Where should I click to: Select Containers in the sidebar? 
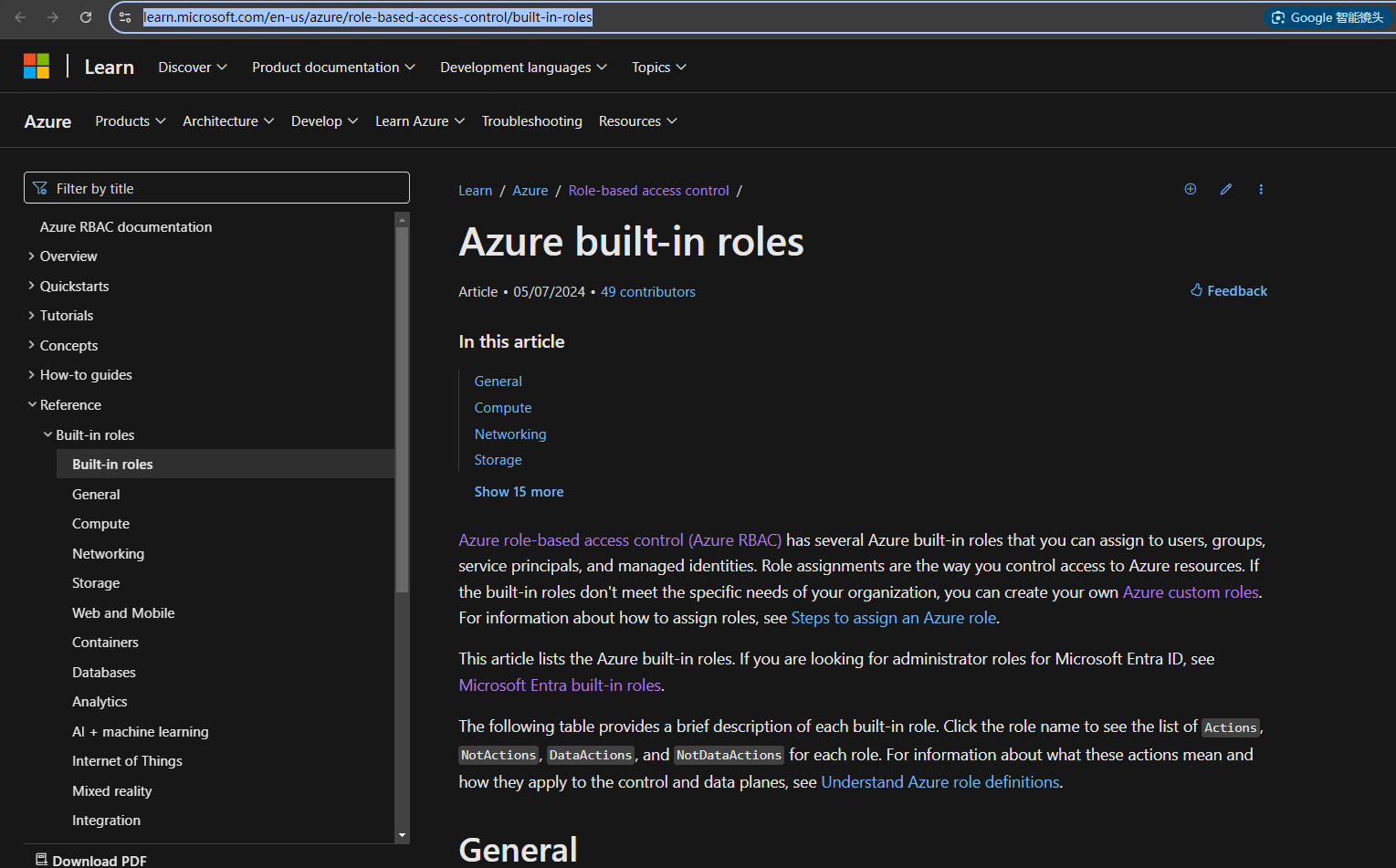pos(105,643)
